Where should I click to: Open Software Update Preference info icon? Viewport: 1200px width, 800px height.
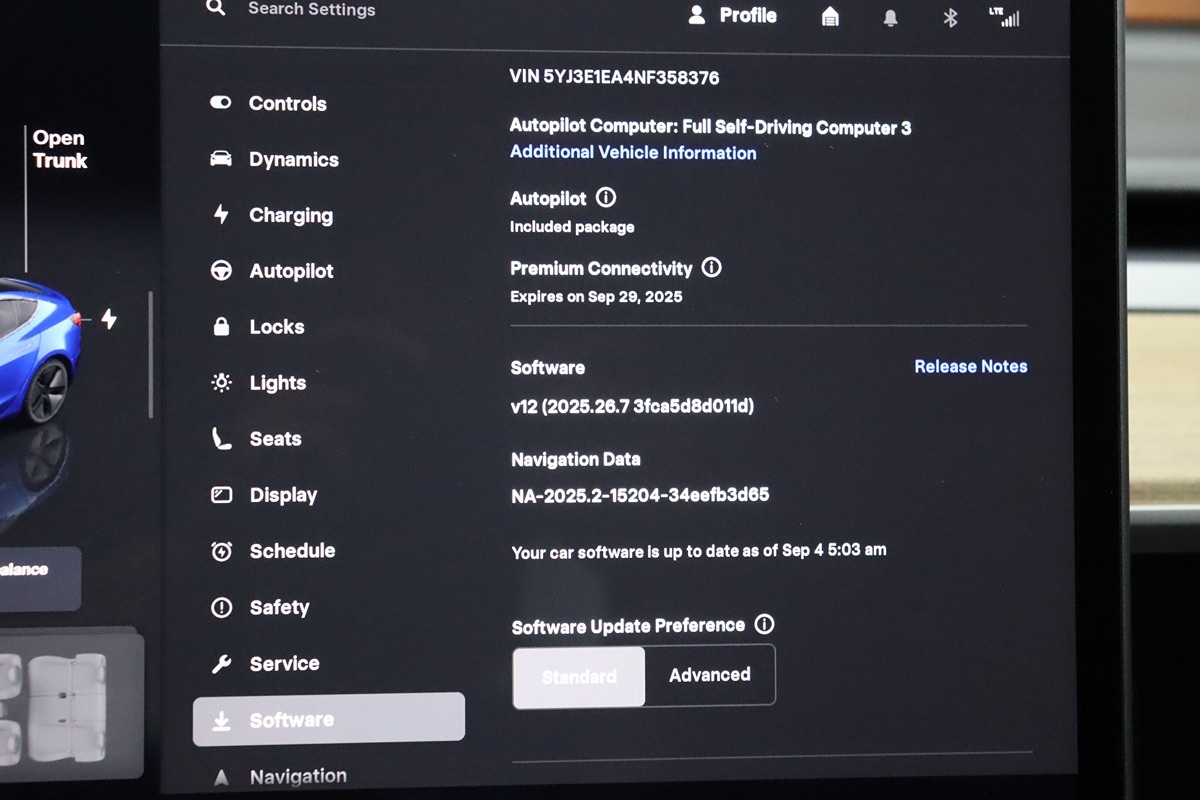click(x=764, y=625)
